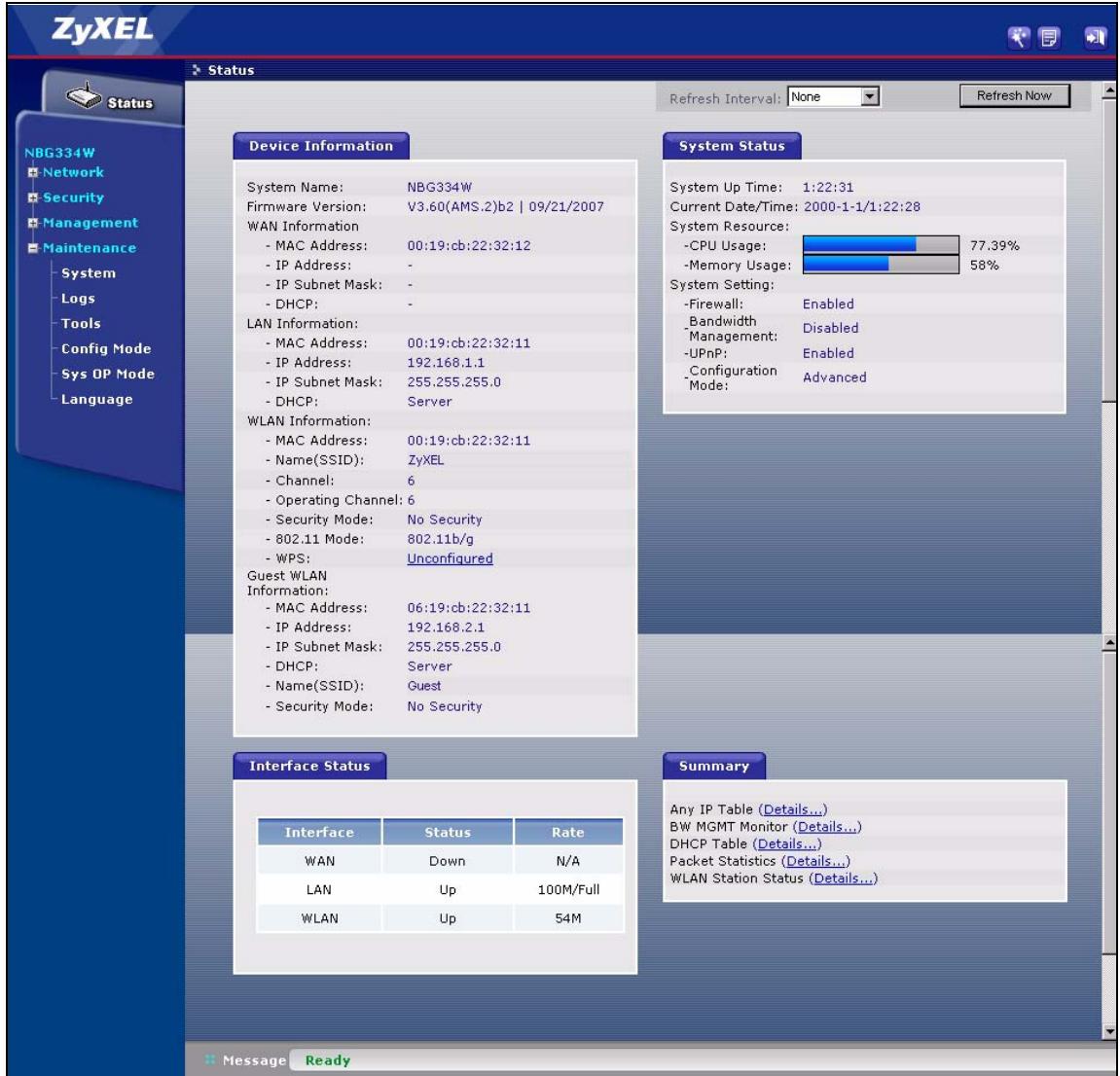This screenshot has width=1120, height=1076.
Task: Click the Ready message in status bar
Action: pos(328,1060)
